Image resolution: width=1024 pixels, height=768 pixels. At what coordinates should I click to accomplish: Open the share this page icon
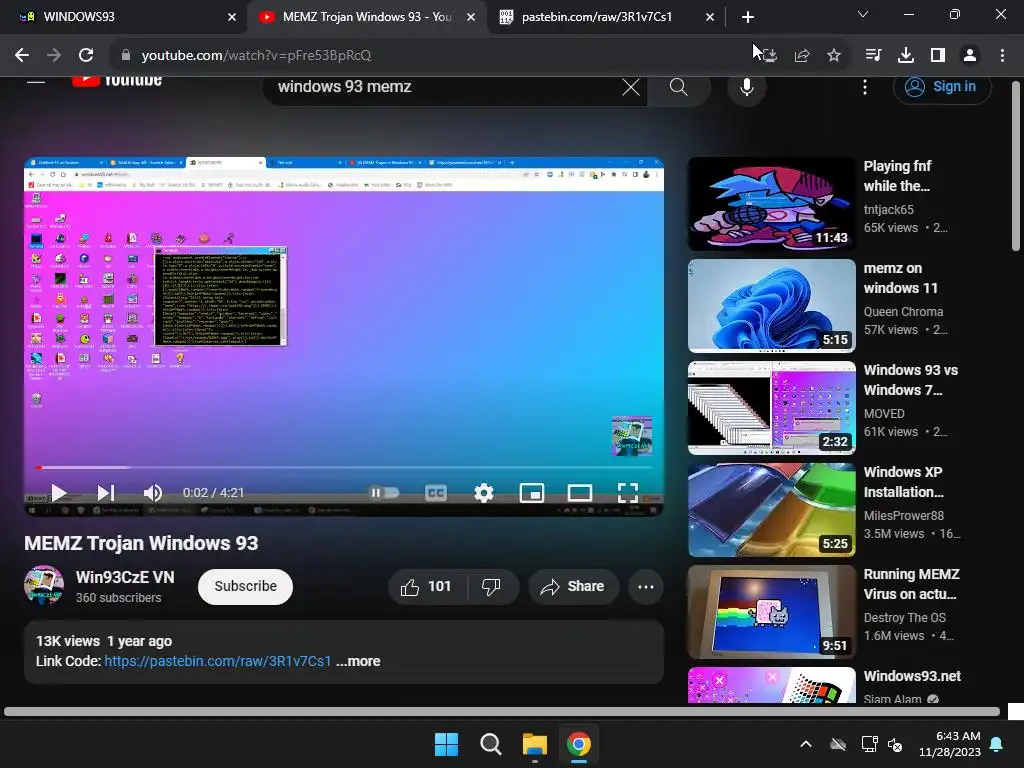[802, 56]
